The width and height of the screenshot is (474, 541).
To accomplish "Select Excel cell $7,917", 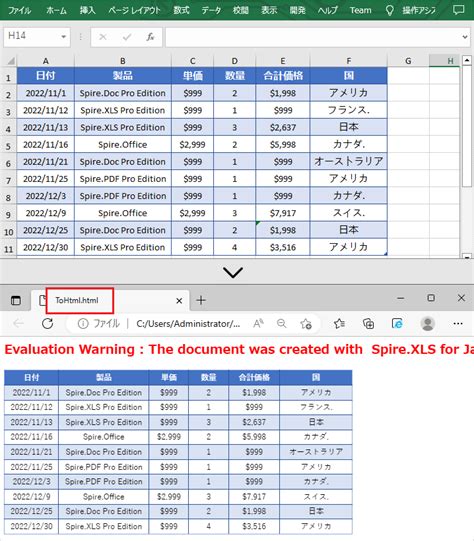I will [283, 213].
